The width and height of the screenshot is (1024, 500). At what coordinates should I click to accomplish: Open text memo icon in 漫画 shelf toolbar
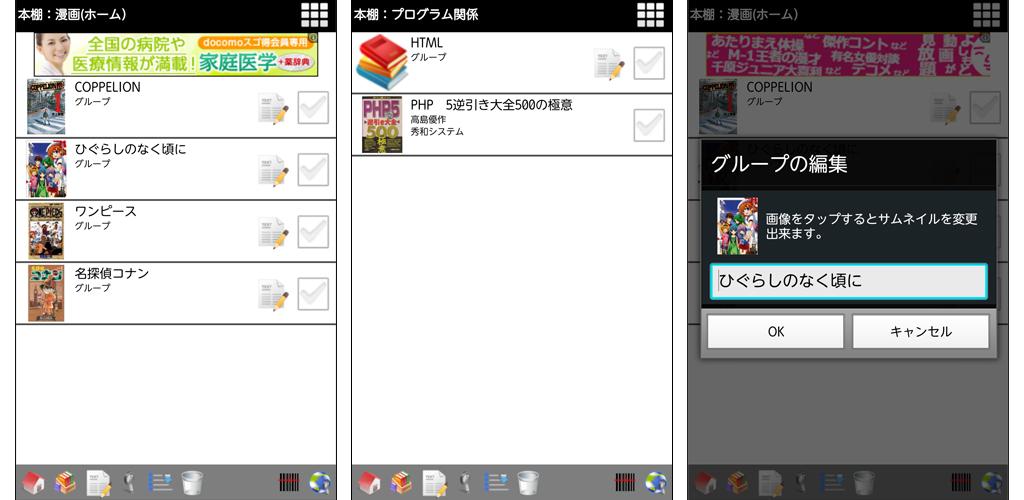[98, 483]
